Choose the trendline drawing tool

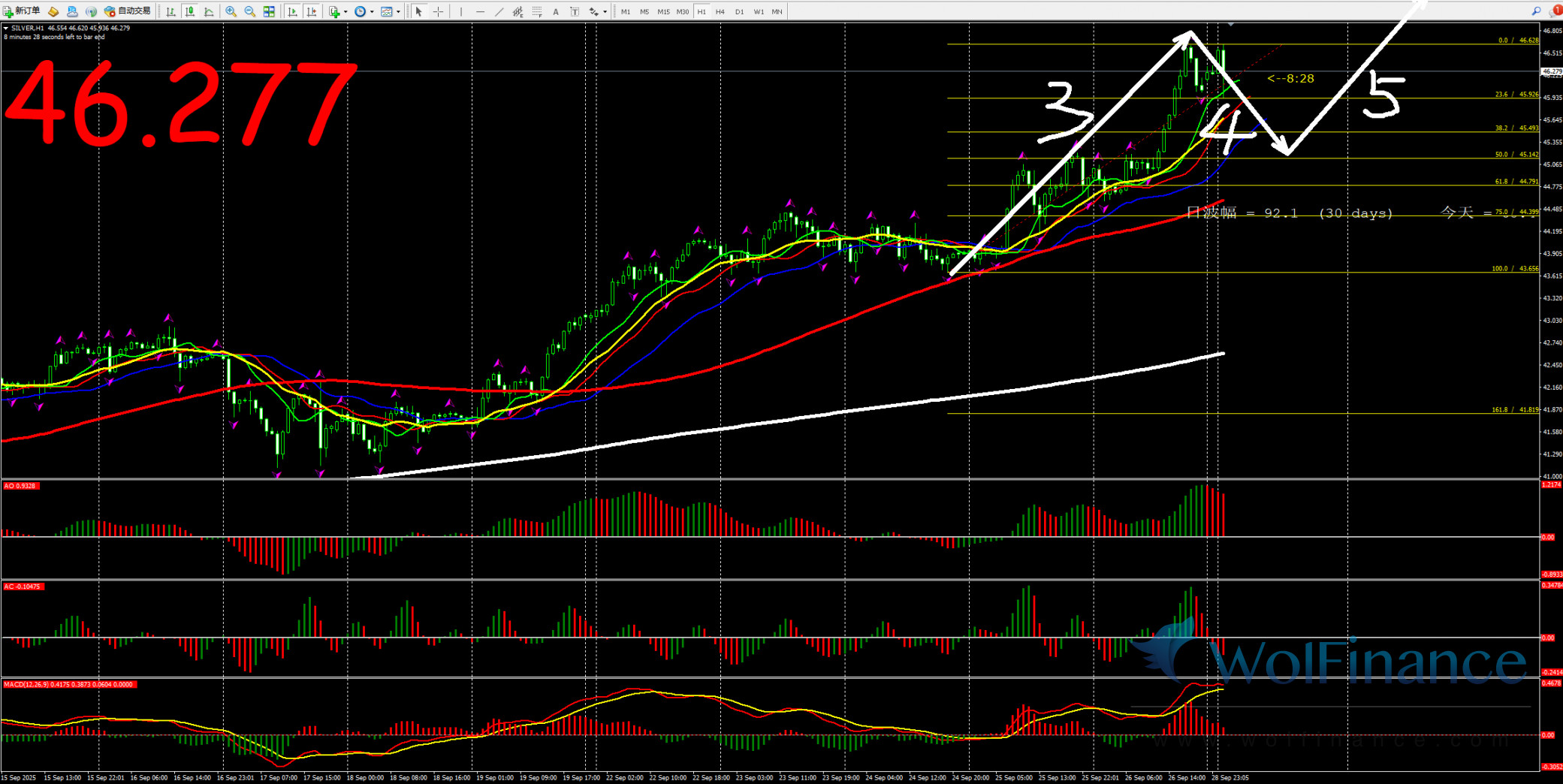499,11
